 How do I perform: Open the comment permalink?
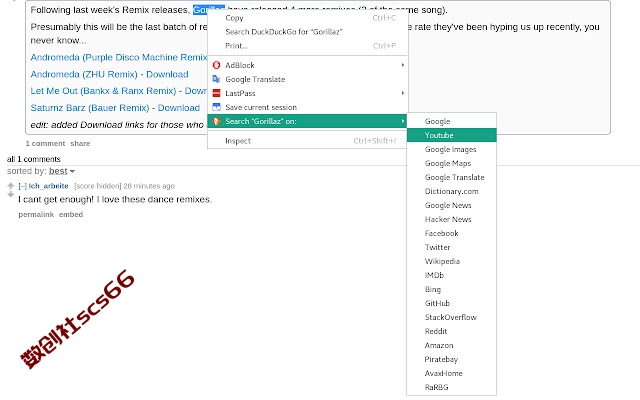[x=36, y=215]
